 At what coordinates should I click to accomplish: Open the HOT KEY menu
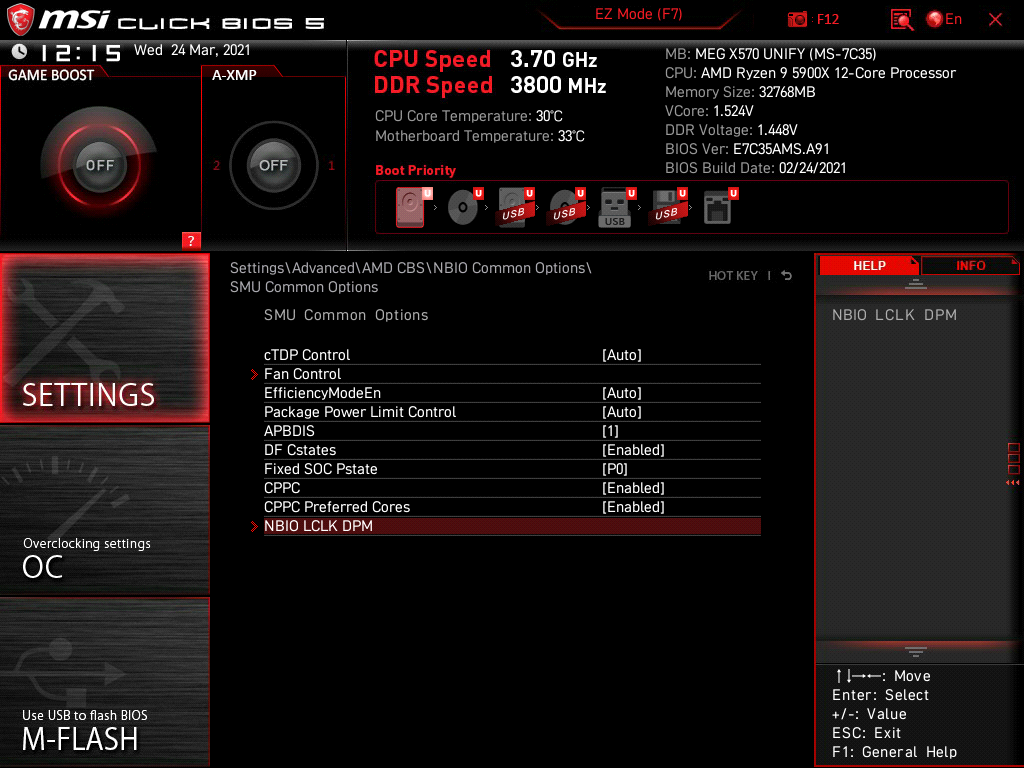[x=733, y=276]
